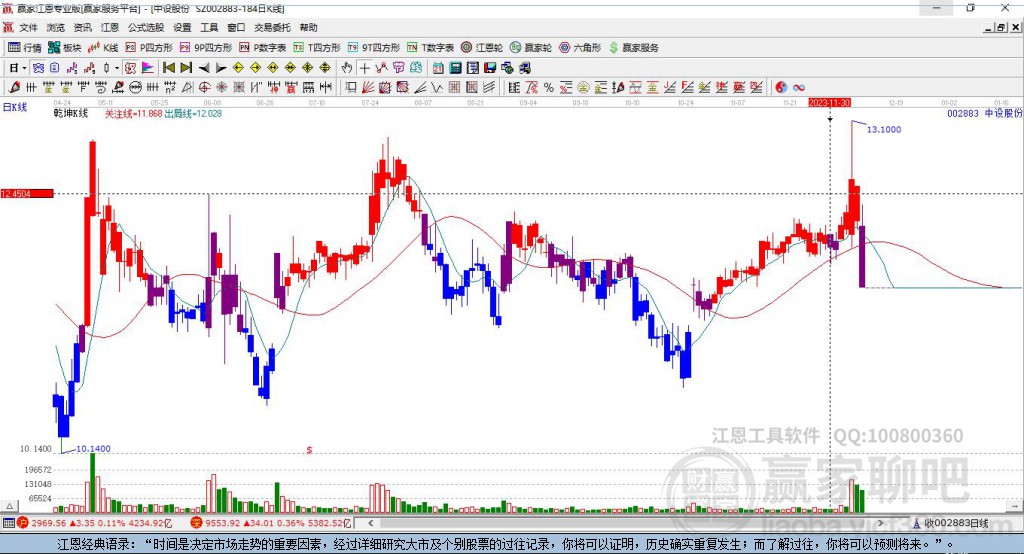Toggle the crosshair cursor tool

tap(364, 68)
